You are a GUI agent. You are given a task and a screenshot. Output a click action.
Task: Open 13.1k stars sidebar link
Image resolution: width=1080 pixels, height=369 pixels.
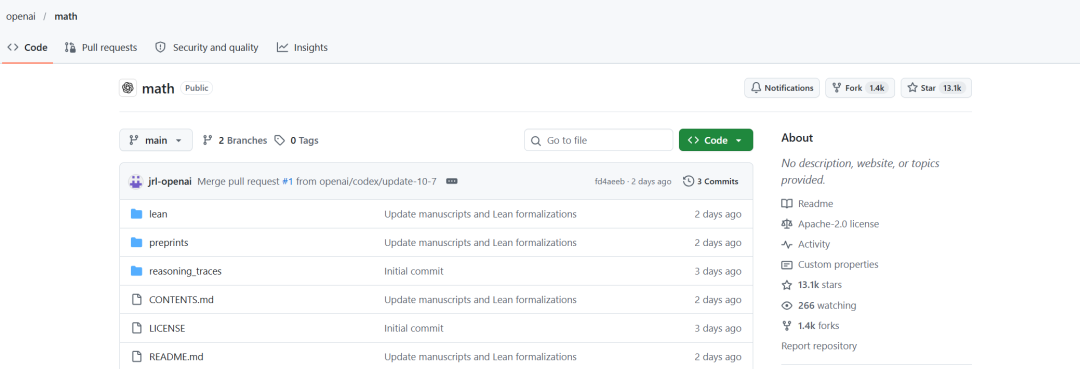pyautogui.click(x=811, y=285)
